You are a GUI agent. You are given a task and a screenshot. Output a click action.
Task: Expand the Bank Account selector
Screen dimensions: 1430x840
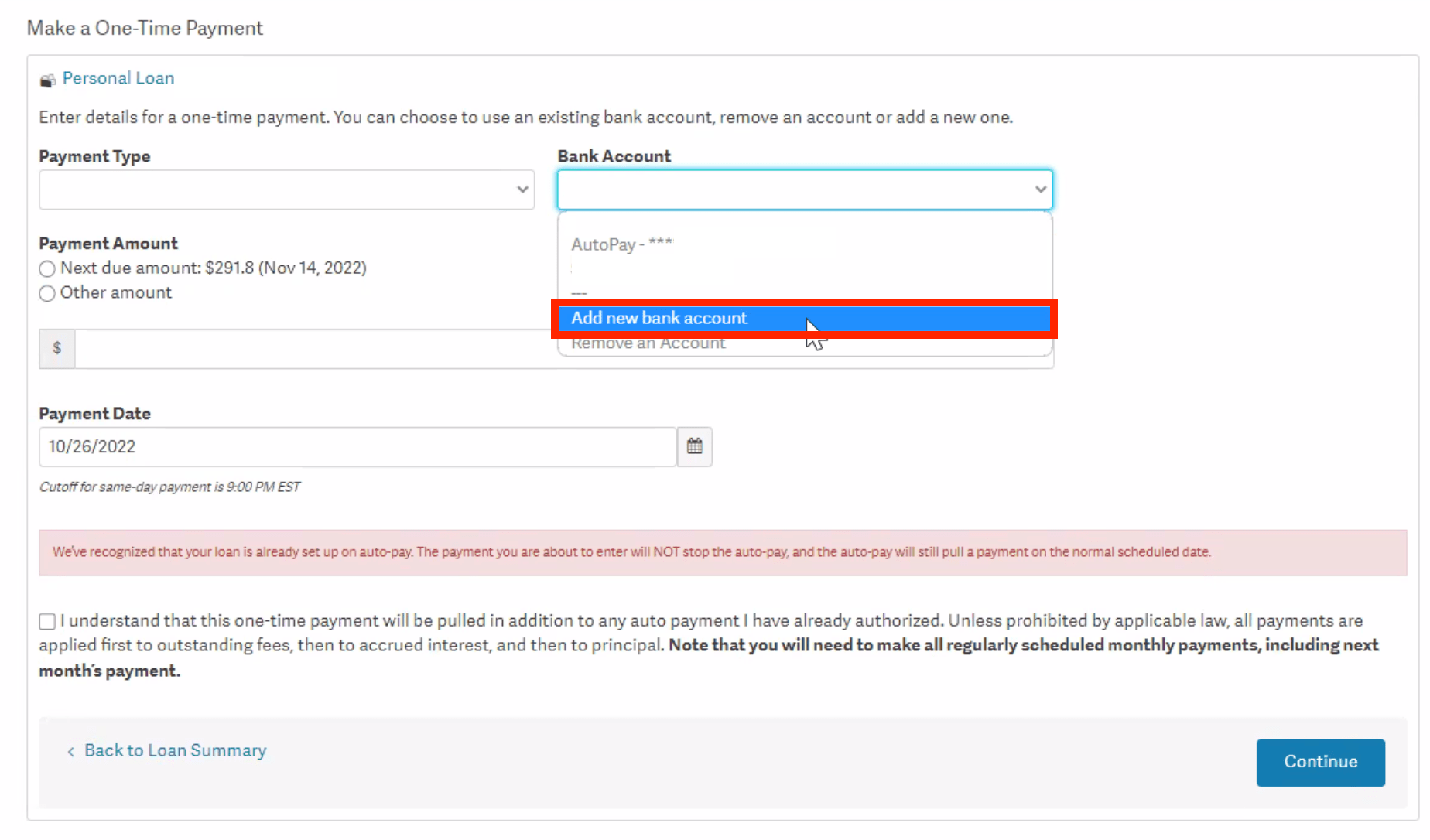point(805,190)
